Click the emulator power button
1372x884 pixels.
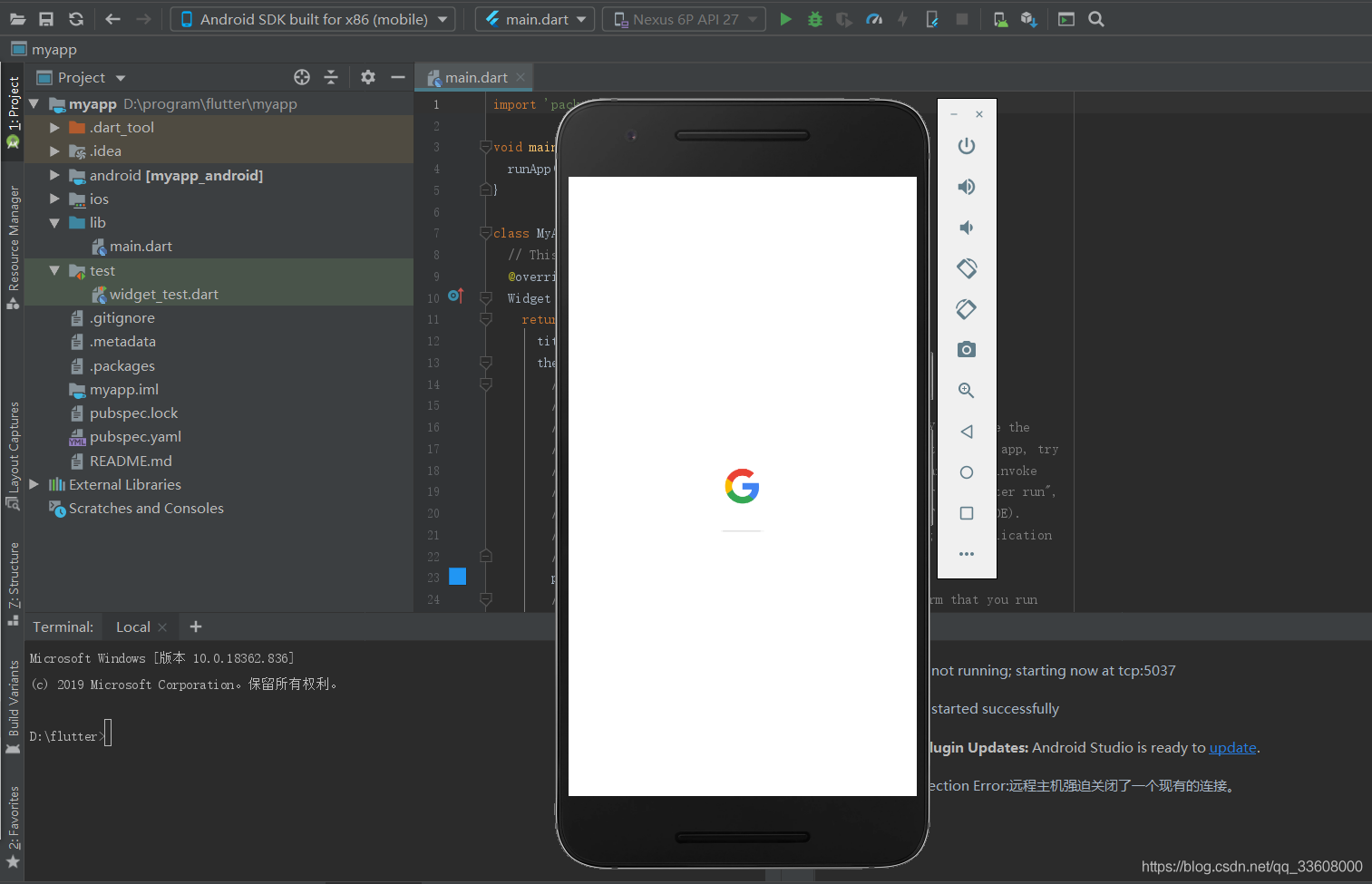(x=967, y=146)
